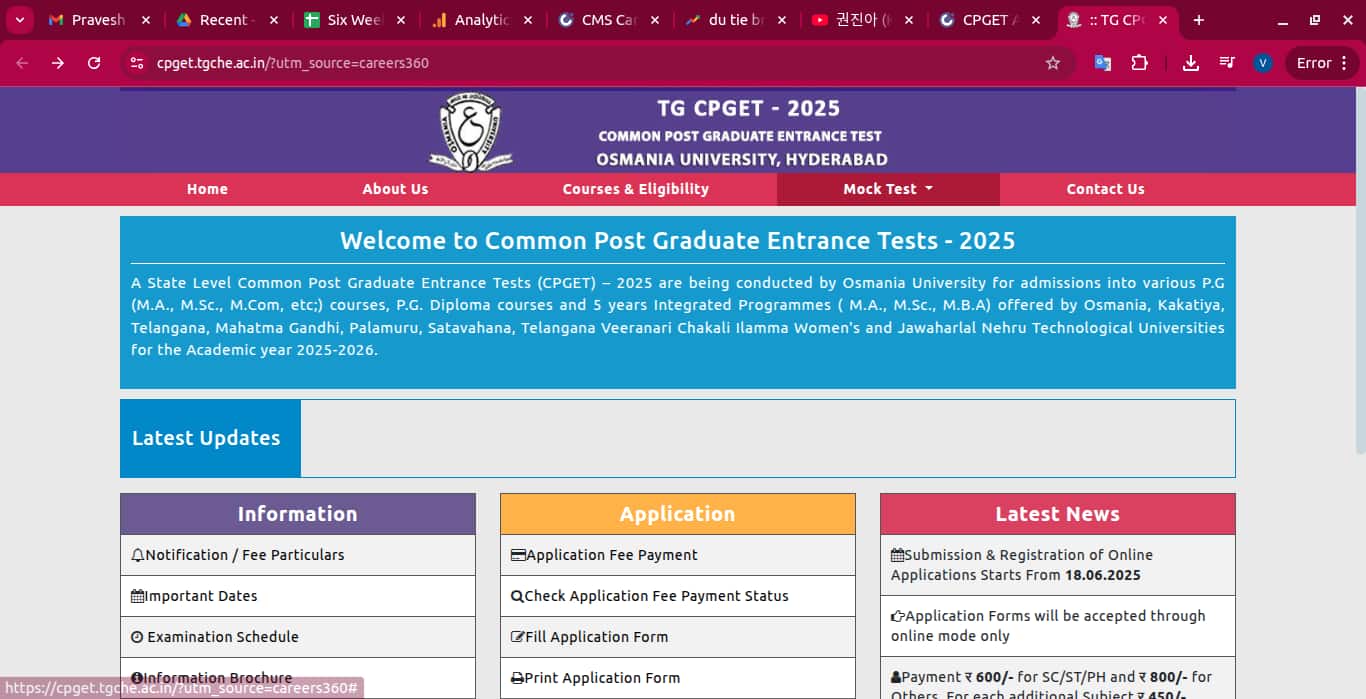Viewport: 1366px width, 699px height.
Task: Click the bell icon beside Notification
Action: point(138,555)
